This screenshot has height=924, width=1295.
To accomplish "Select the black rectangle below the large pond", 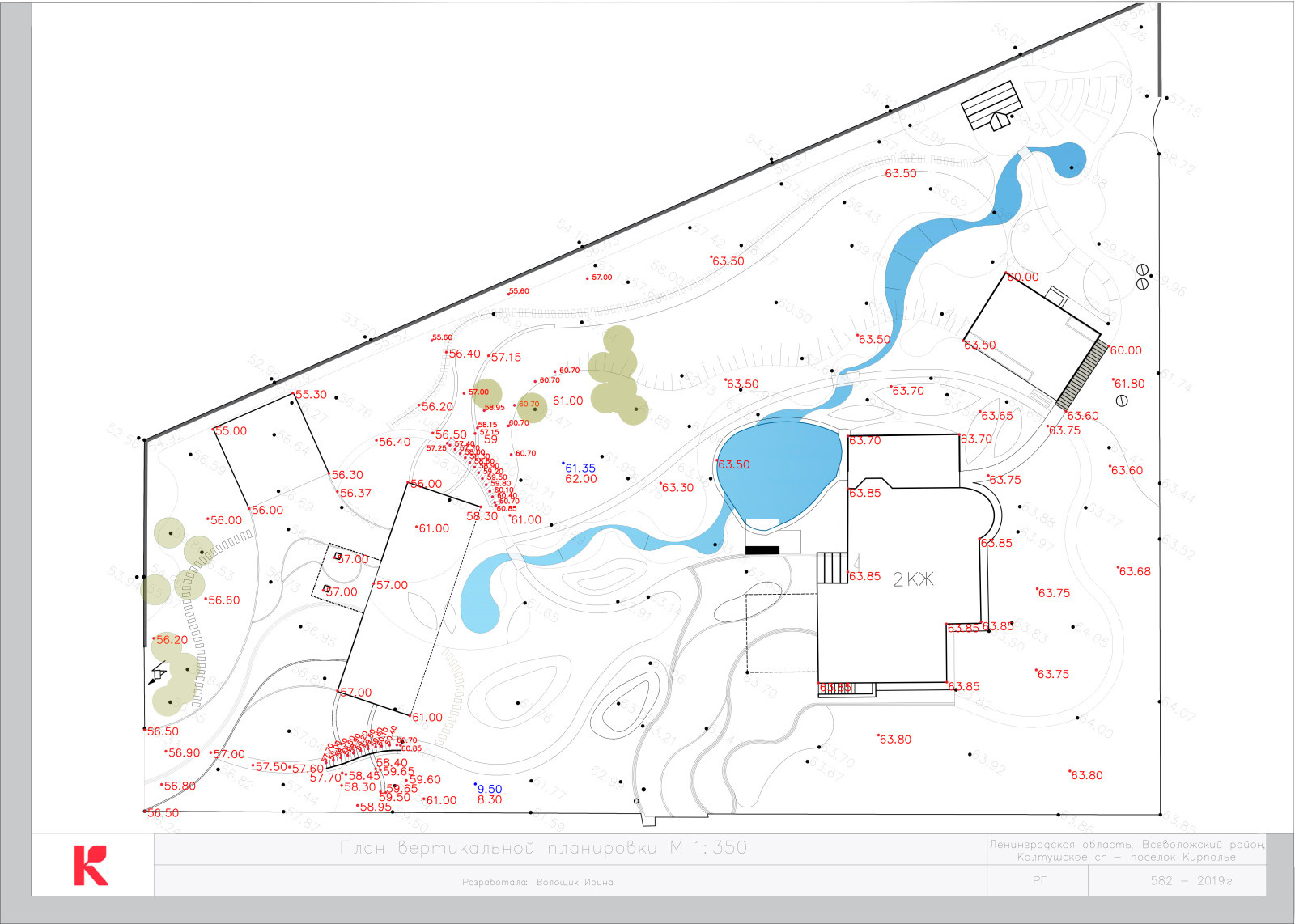I will (762, 550).
